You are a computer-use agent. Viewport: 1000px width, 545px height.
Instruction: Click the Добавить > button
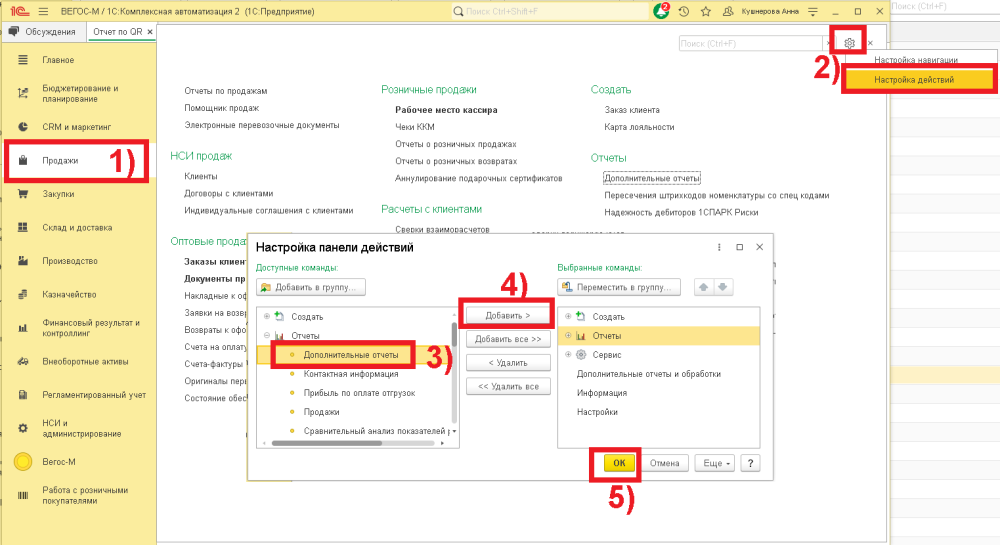pyautogui.click(x=506, y=316)
